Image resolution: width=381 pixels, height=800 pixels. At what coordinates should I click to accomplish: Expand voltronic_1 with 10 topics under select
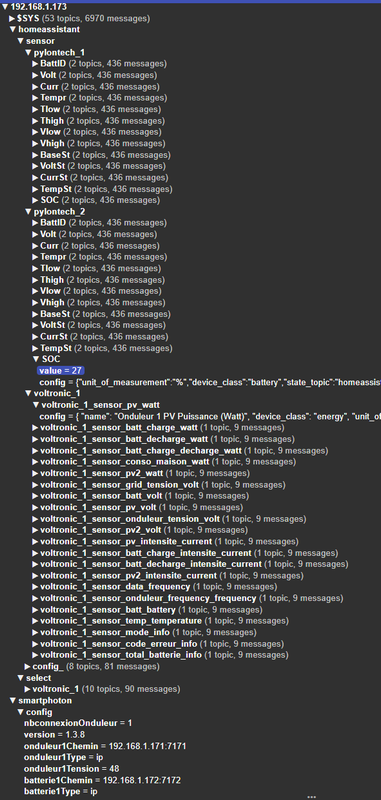click(28, 689)
